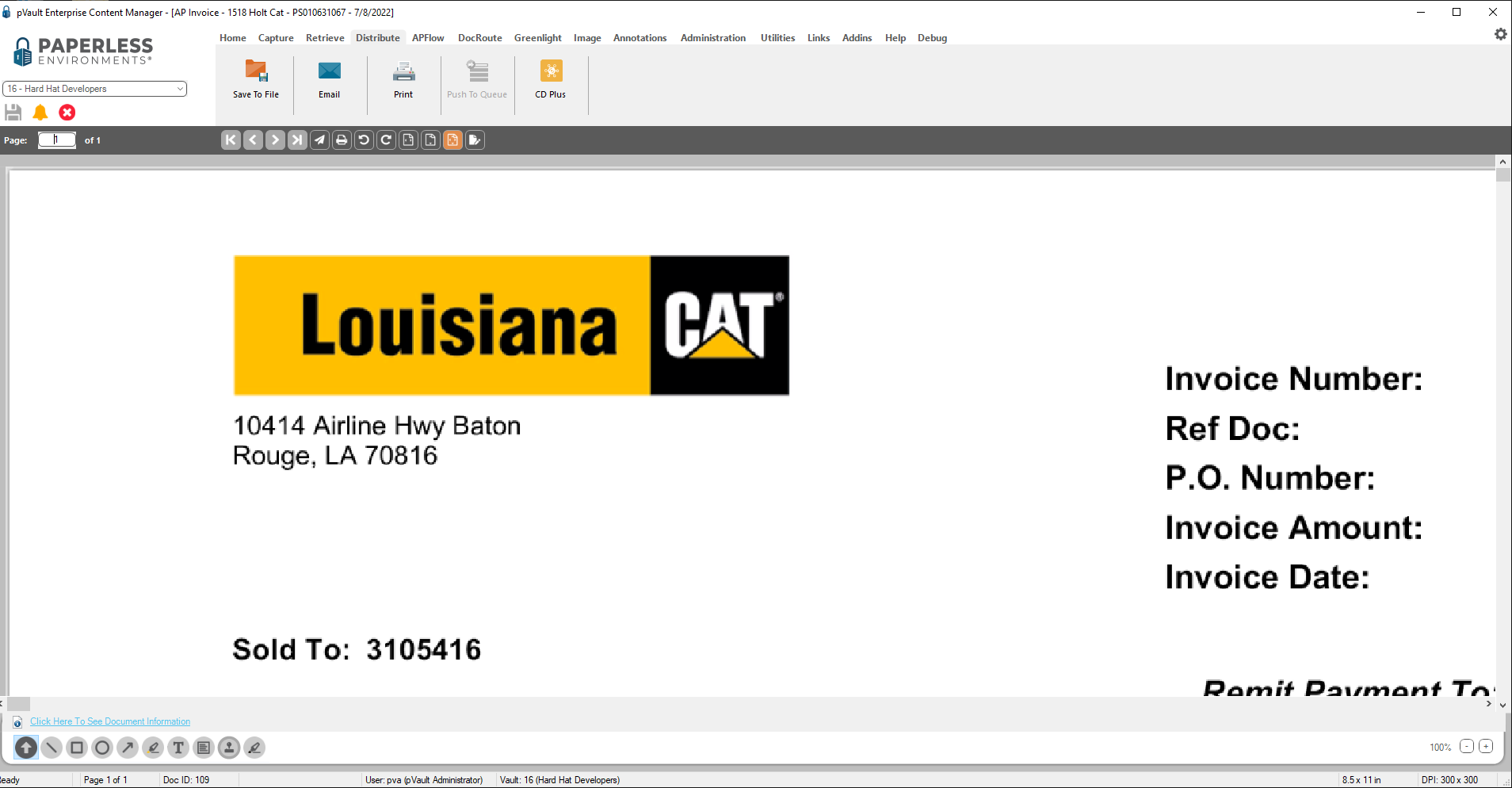The width and height of the screenshot is (1512, 788).
Task: Click the horizontal scrollbar thumb
Action: 19,704
